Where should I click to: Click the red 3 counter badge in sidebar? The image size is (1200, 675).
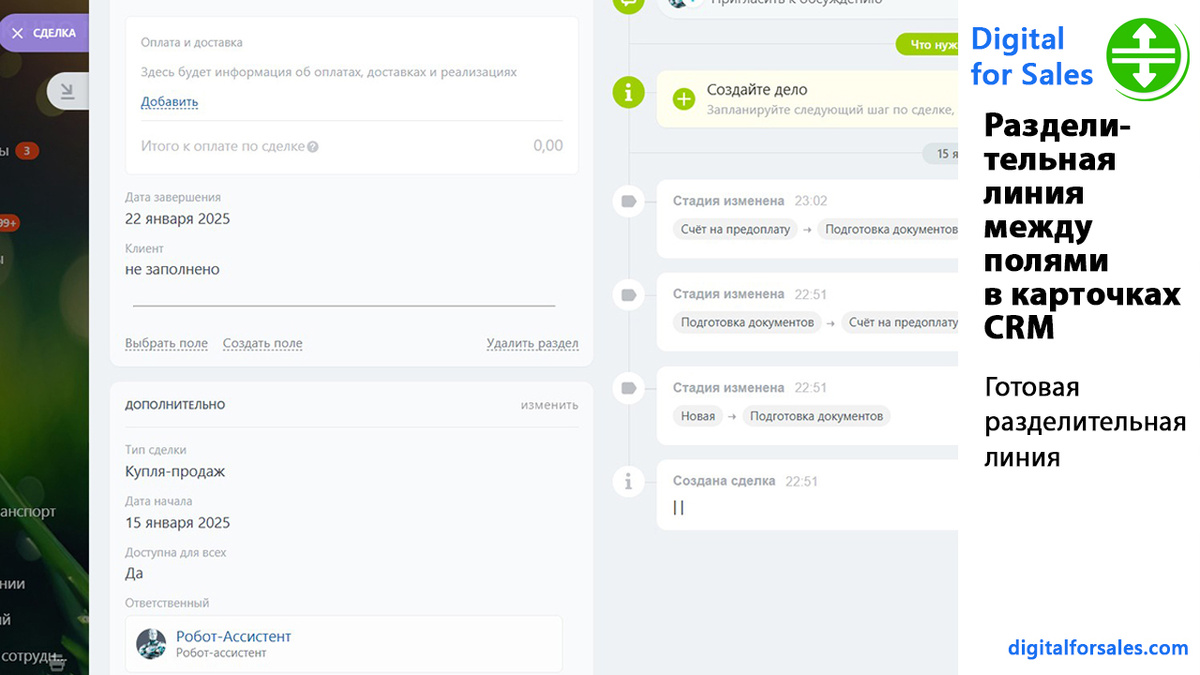pyautogui.click(x=27, y=152)
